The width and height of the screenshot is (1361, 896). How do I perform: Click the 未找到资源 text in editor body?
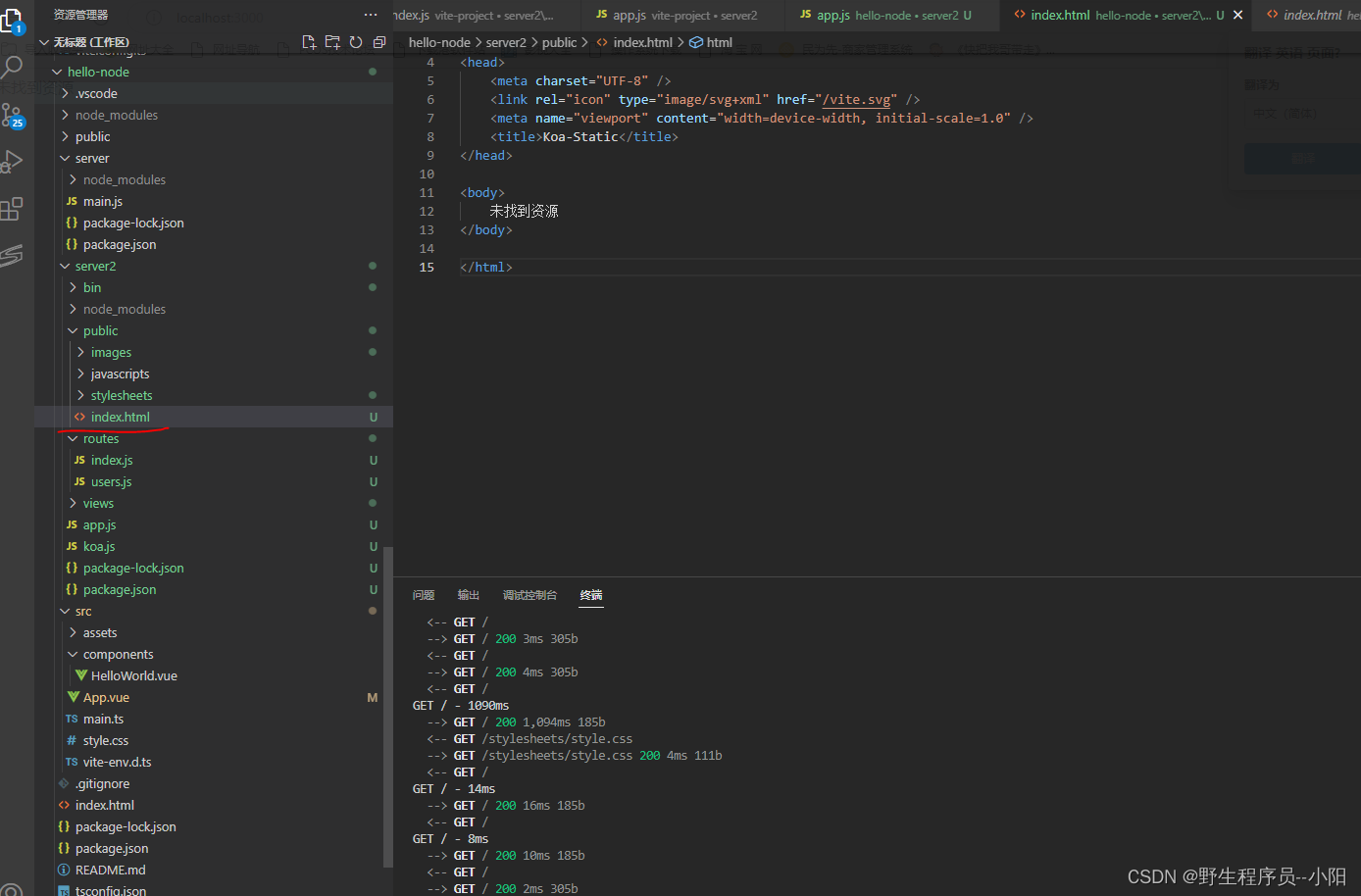pos(524,211)
